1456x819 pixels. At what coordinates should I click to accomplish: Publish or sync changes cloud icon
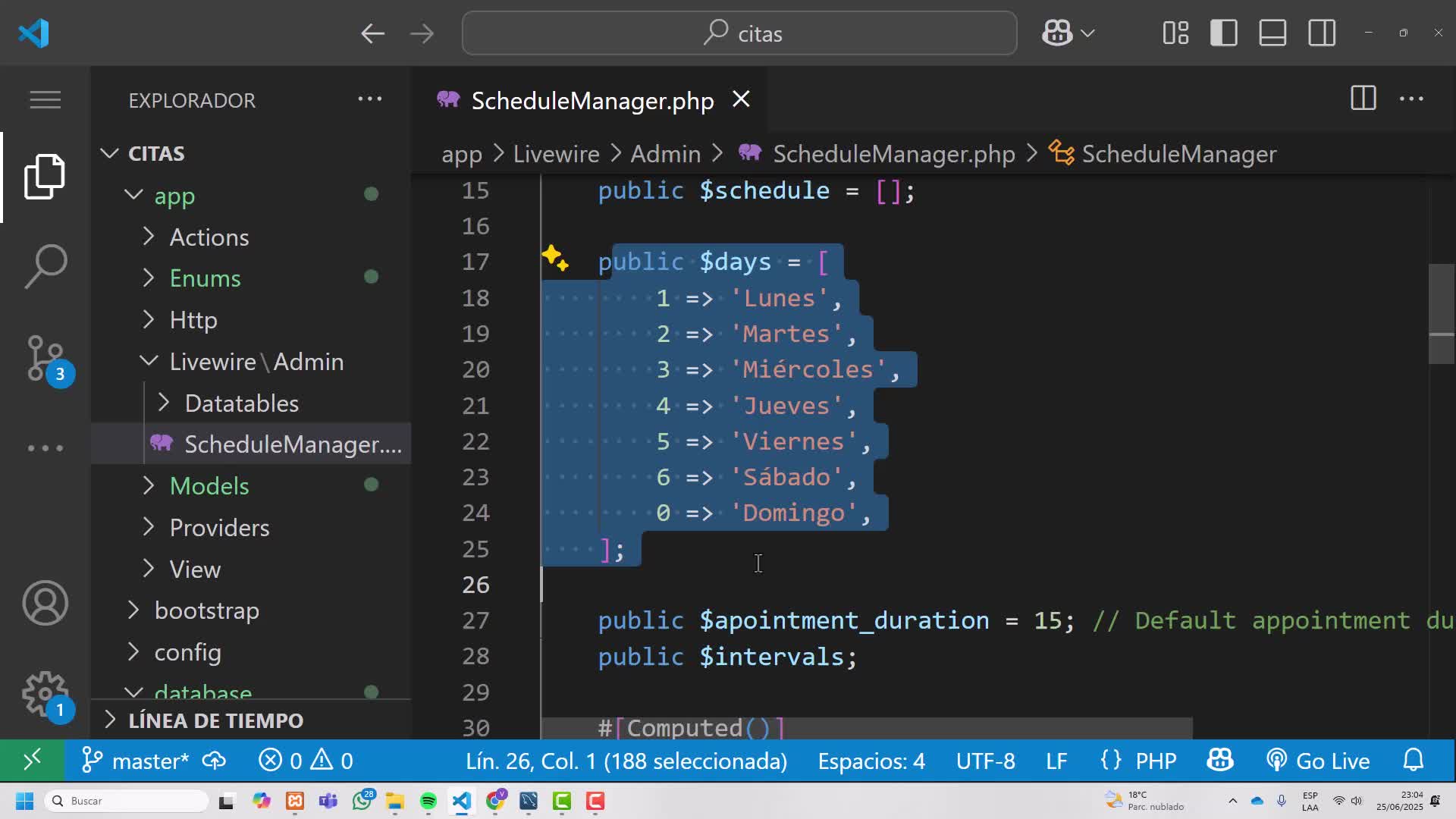coord(215,761)
